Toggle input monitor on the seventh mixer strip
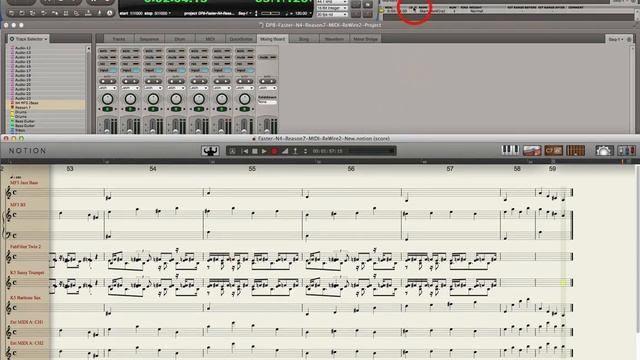Viewport: 640px width, 360px height. 244,70
